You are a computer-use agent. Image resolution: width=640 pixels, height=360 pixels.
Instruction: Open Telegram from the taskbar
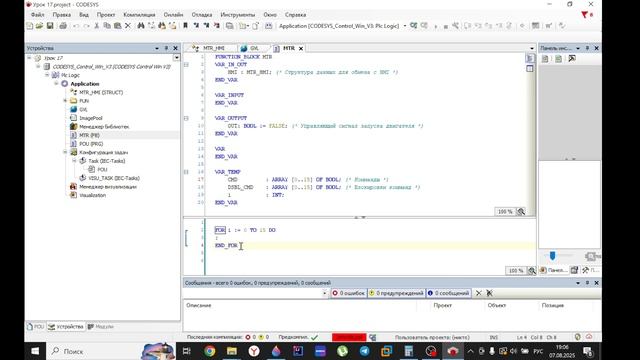364,351
